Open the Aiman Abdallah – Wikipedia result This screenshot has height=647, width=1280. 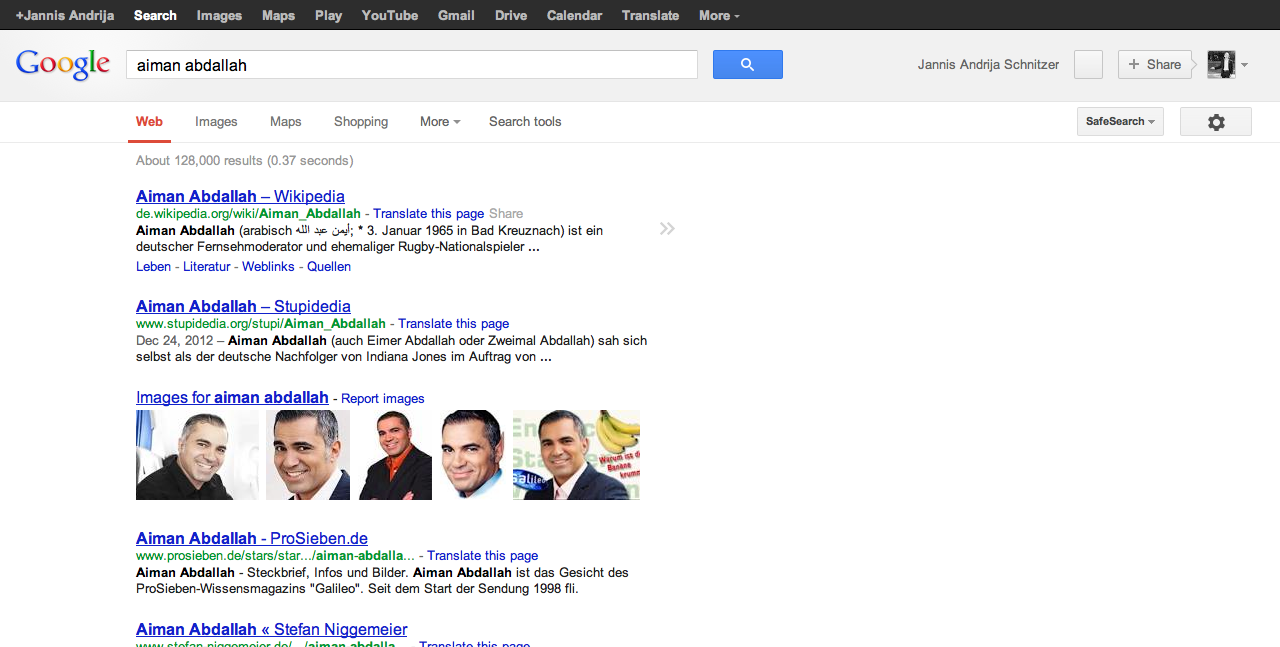tap(240, 196)
